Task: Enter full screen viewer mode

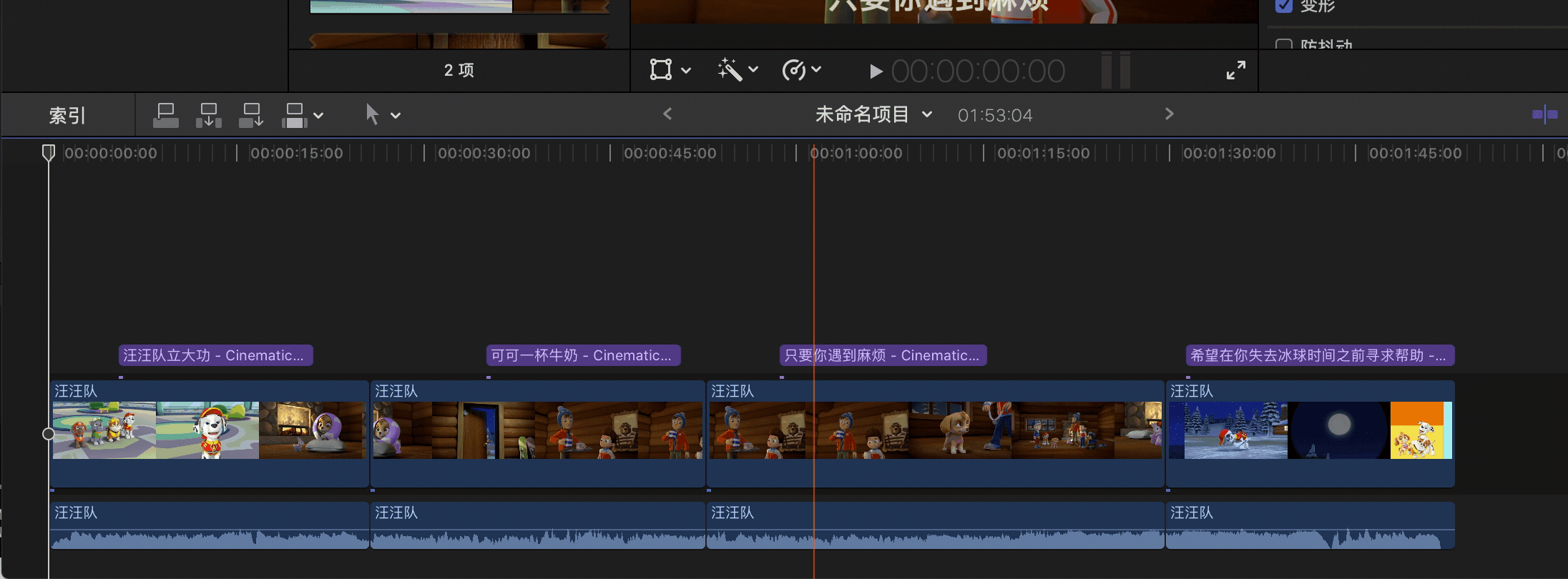Action: [x=1236, y=70]
